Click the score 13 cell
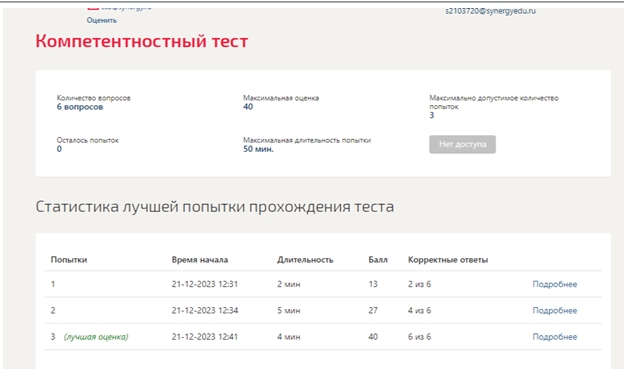Image resolution: width=624 pixels, height=388 pixels. [x=373, y=284]
